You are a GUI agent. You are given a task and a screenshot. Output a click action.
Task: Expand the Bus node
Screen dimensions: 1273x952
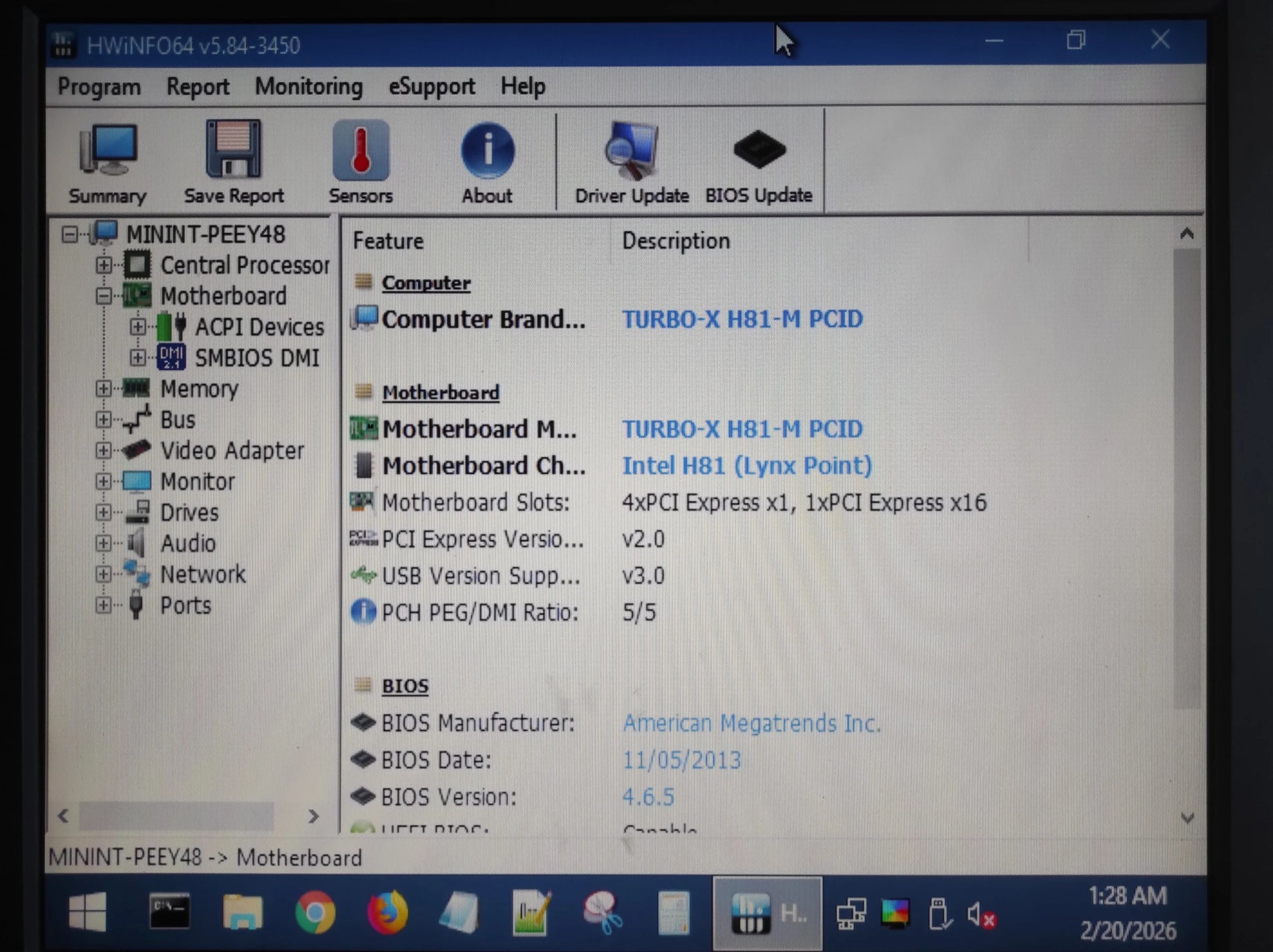(x=103, y=419)
